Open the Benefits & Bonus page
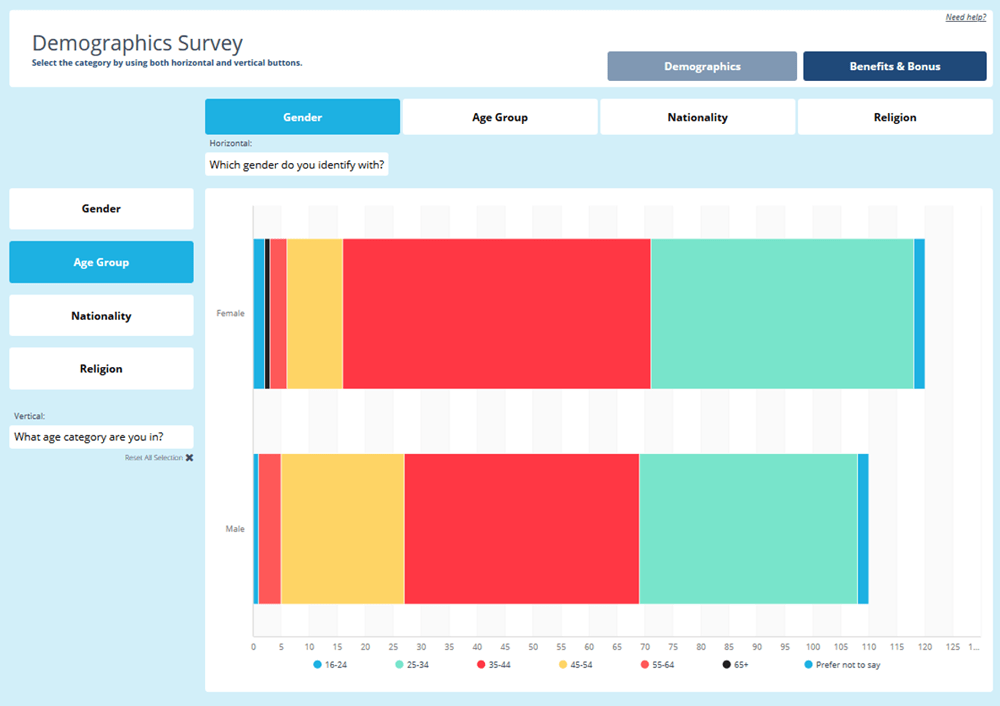Screen dimensions: 1000x706 (x=894, y=66)
